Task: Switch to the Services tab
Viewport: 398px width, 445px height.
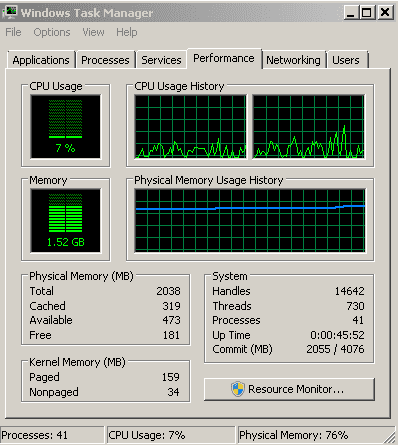Action: click(x=161, y=60)
